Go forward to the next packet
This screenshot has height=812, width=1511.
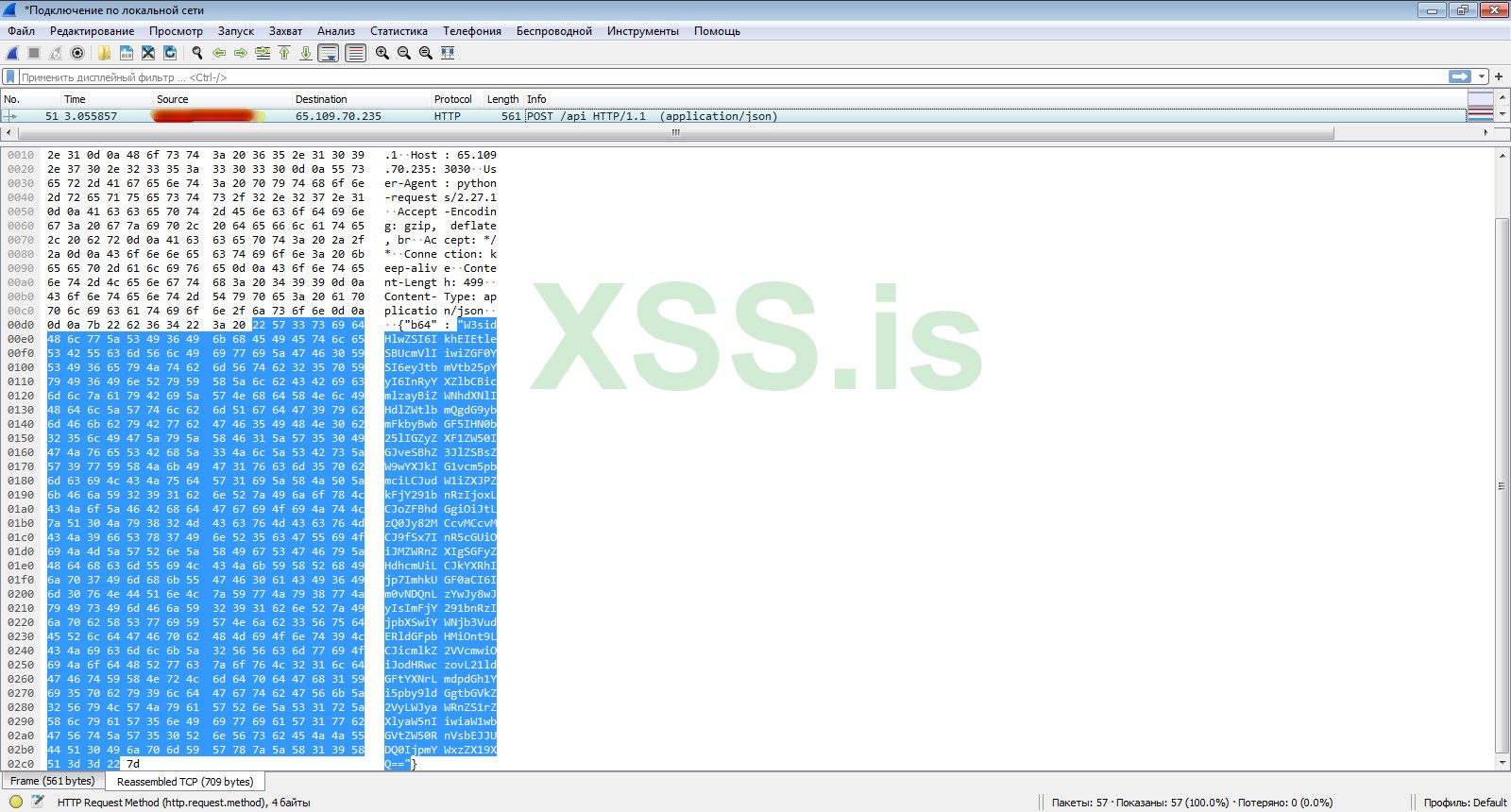[x=241, y=53]
